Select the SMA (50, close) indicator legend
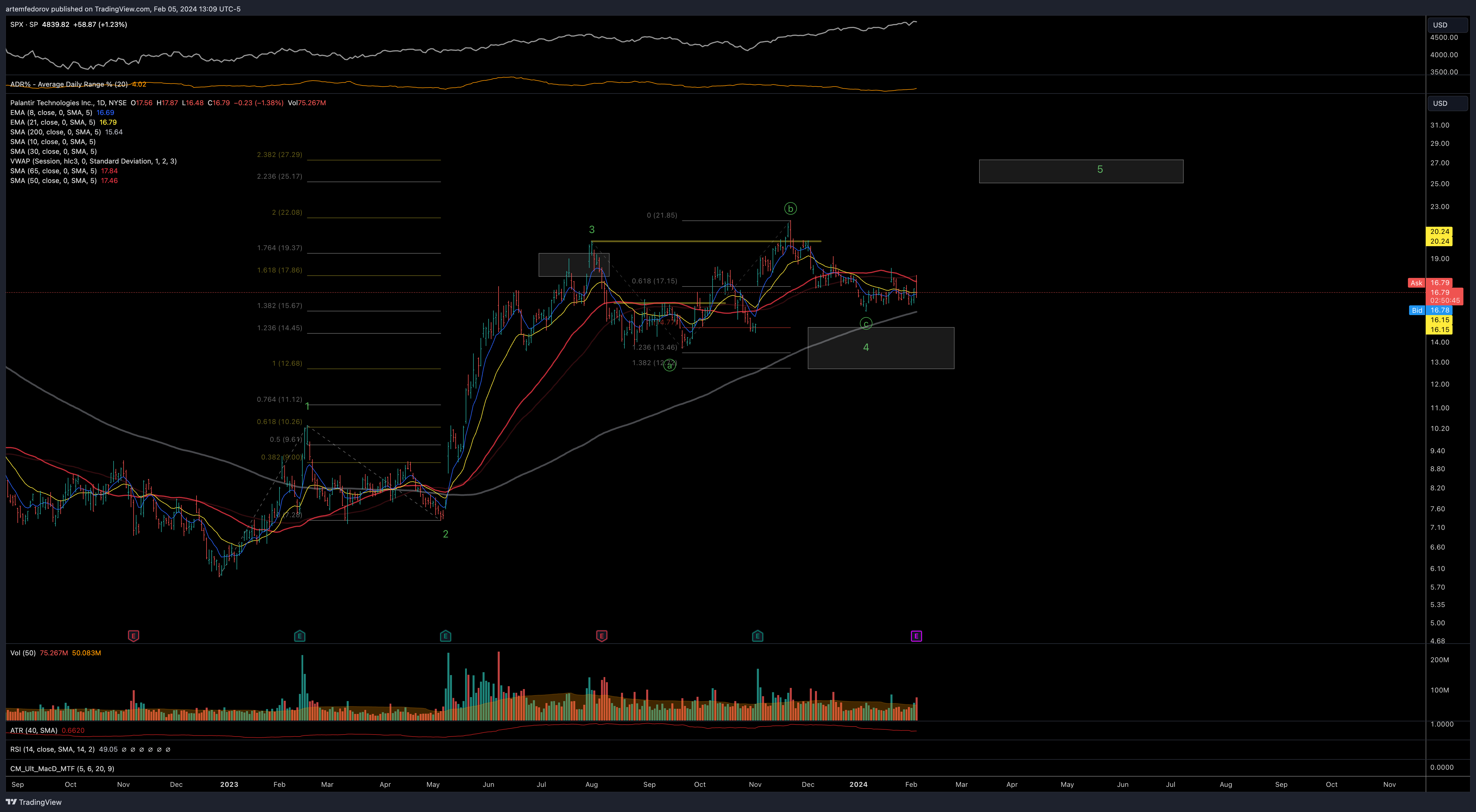 (x=64, y=181)
